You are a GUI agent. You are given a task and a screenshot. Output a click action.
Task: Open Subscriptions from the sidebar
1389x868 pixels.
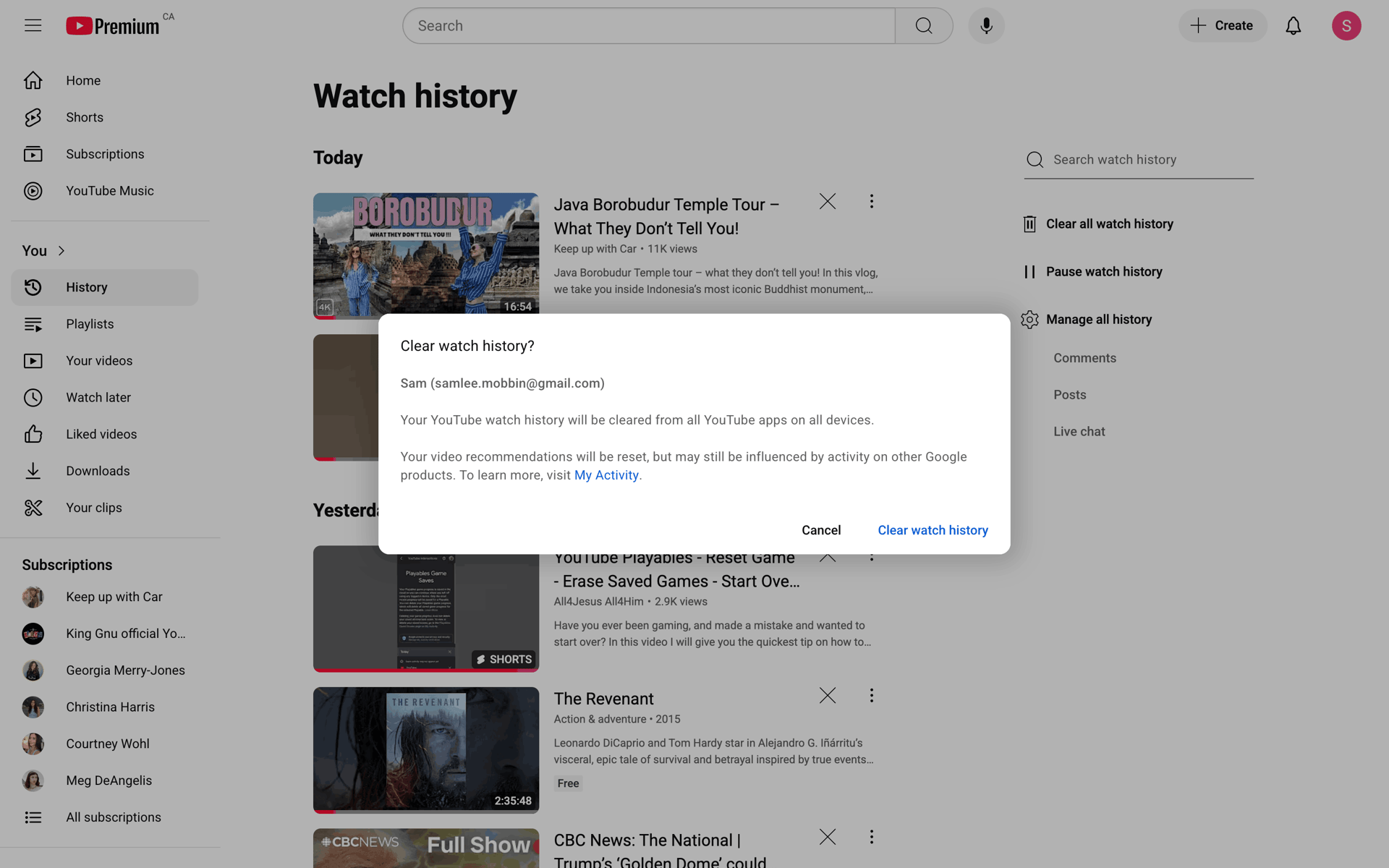pyautogui.click(x=105, y=154)
